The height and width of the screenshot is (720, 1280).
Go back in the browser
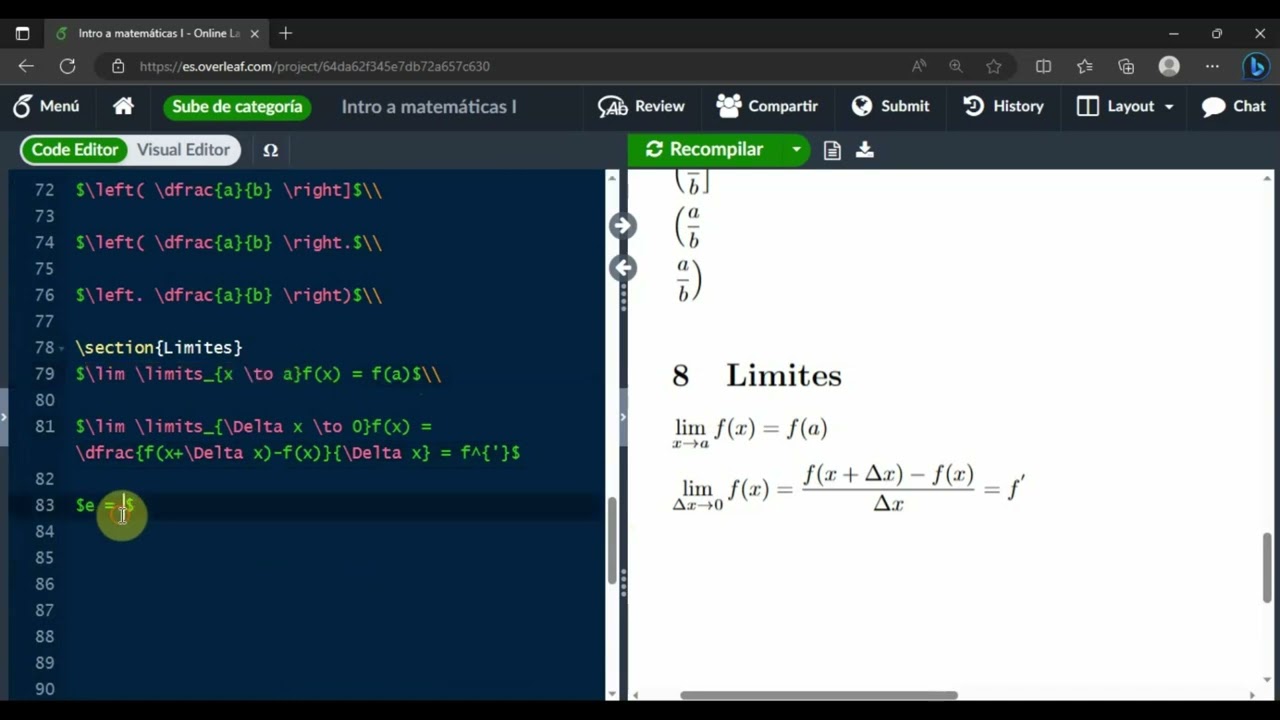point(26,66)
